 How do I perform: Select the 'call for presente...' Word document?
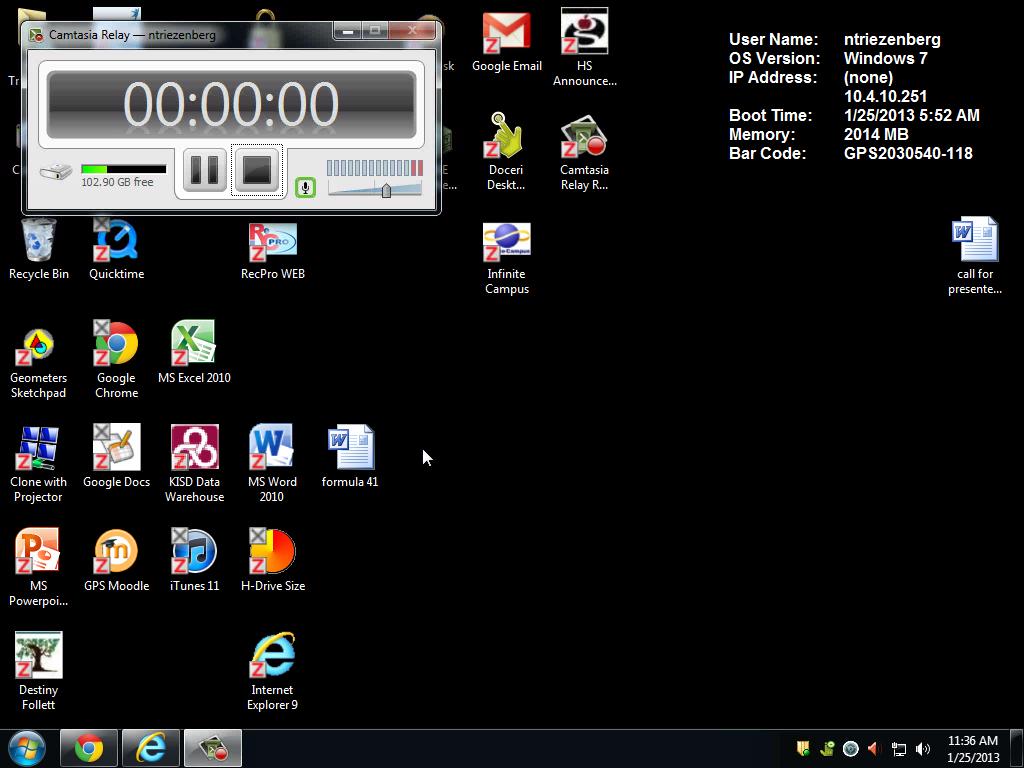coord(975,256)
